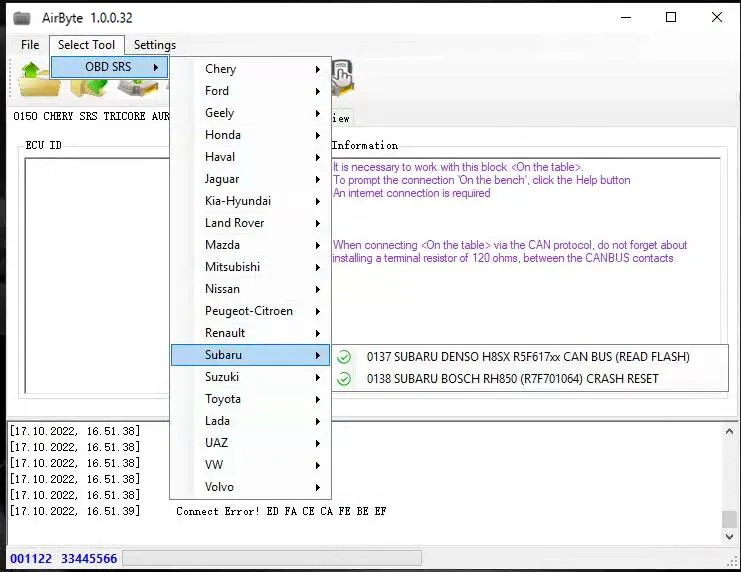This screenshot has height=572, width=741.
Task: Choose Kia-Hyundai from the brand list
Action: pos(238,201)
